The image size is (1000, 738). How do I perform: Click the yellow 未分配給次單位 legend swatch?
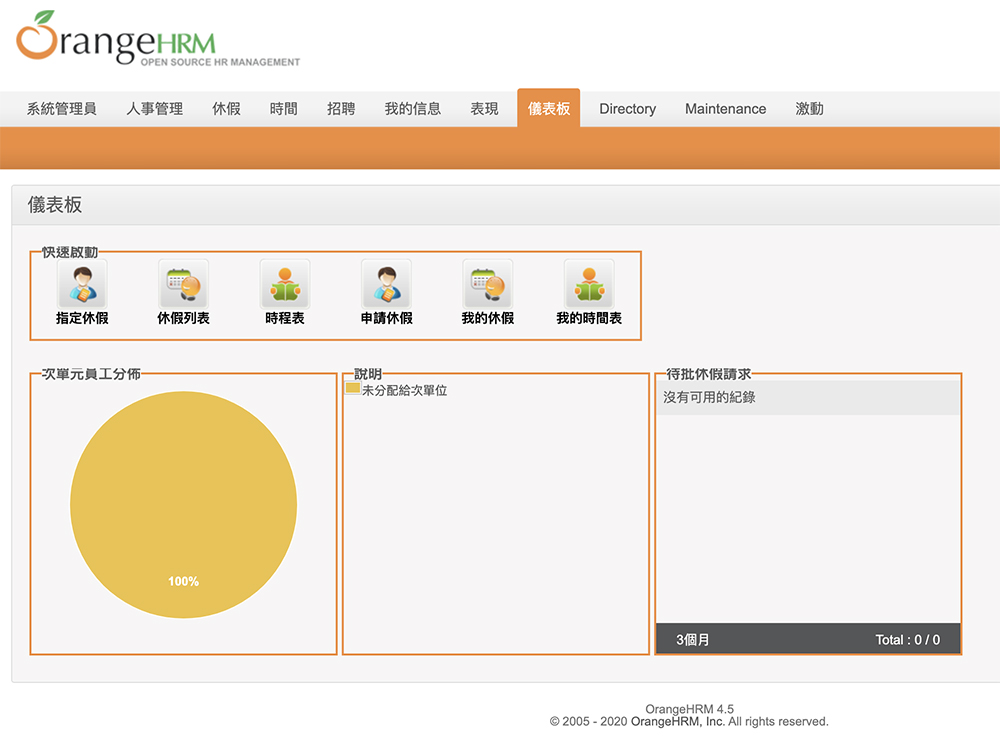(x=352, y=389)
